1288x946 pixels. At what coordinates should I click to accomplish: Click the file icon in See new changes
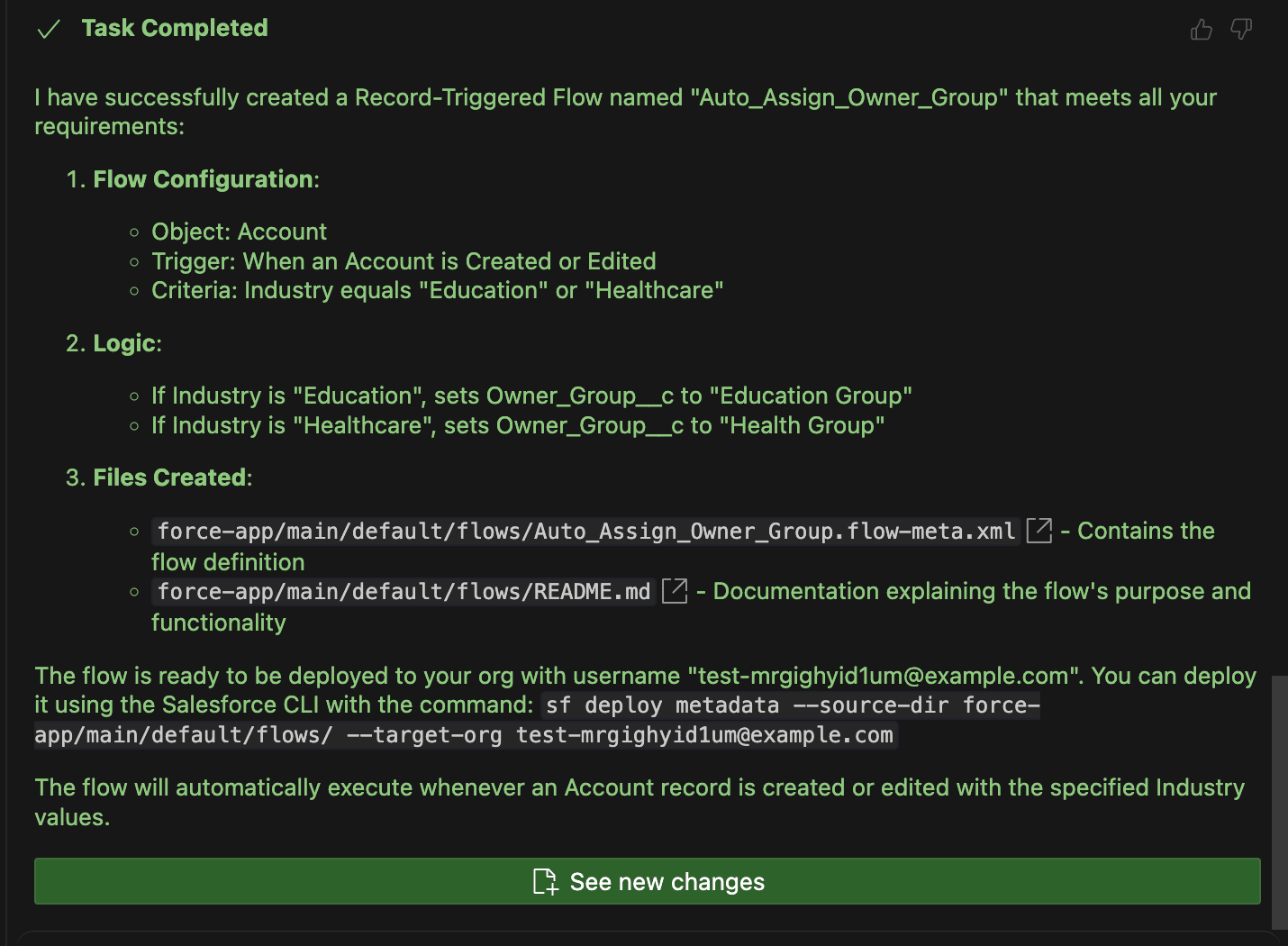(545, 881)
